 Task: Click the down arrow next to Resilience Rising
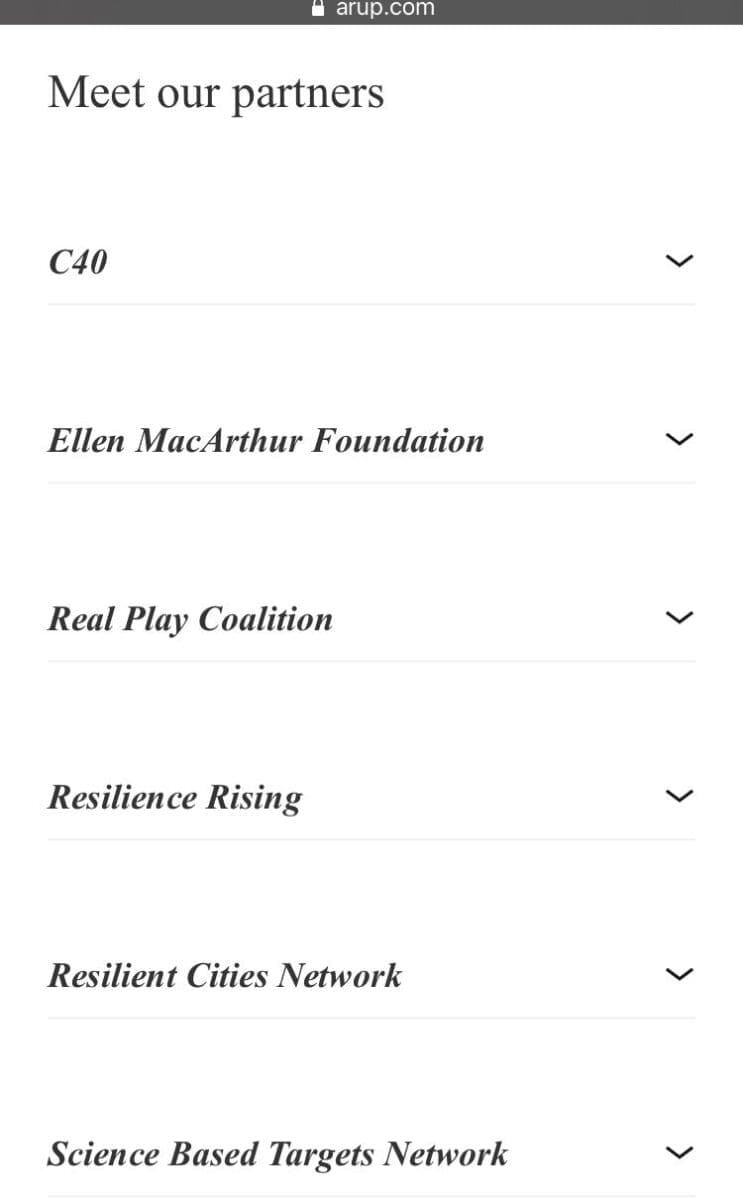point(679,796)
